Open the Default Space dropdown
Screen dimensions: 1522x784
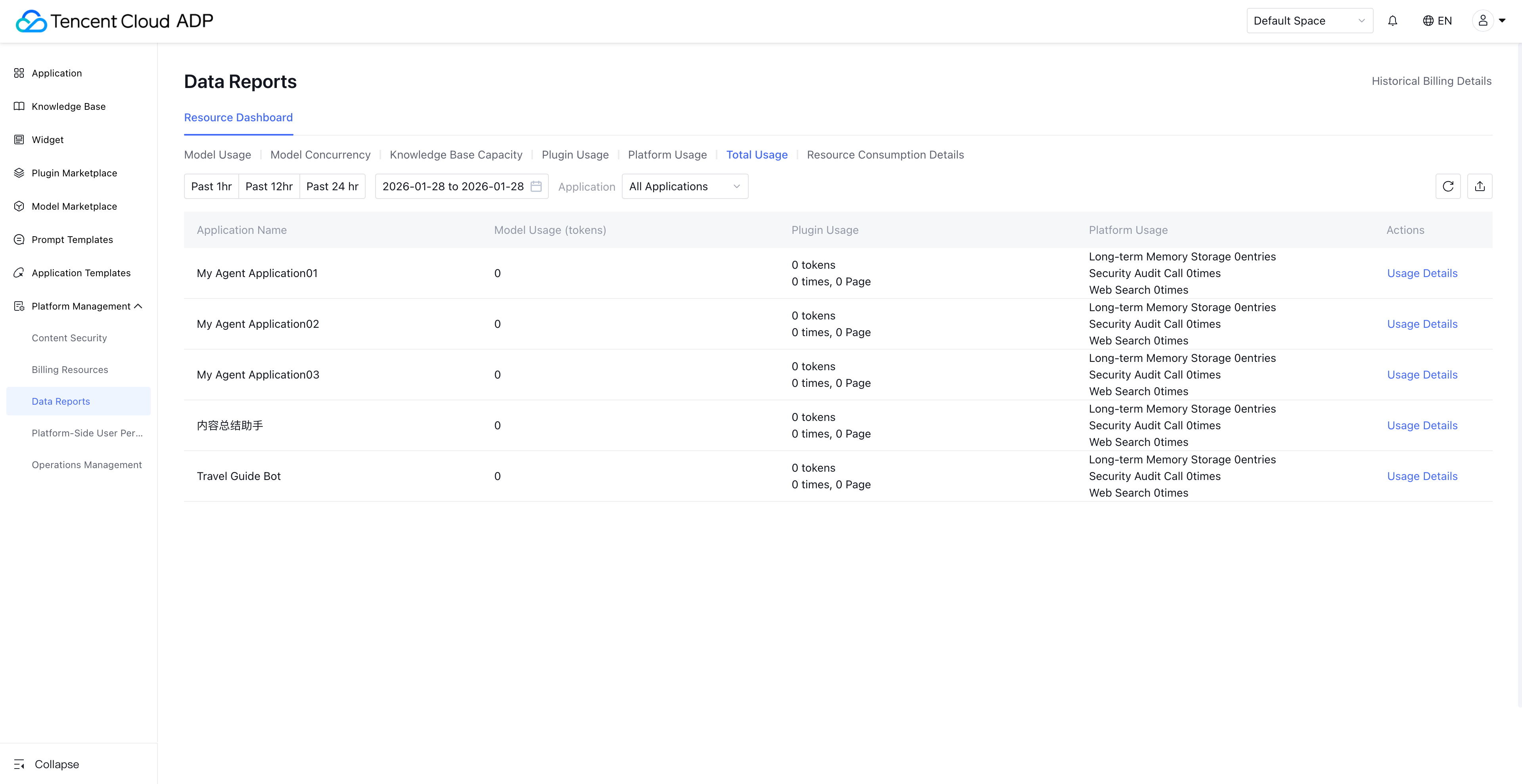(1309, 21)
